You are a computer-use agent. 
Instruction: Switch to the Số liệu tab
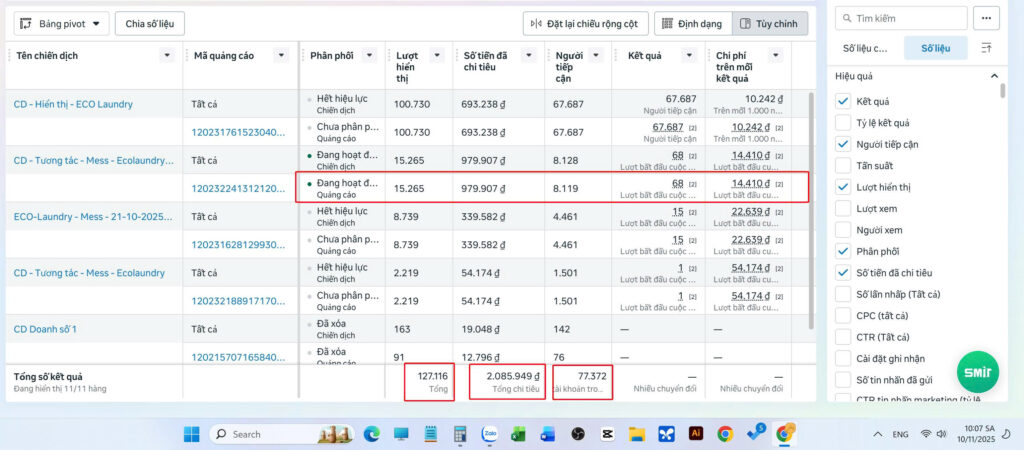coord(936,47)
